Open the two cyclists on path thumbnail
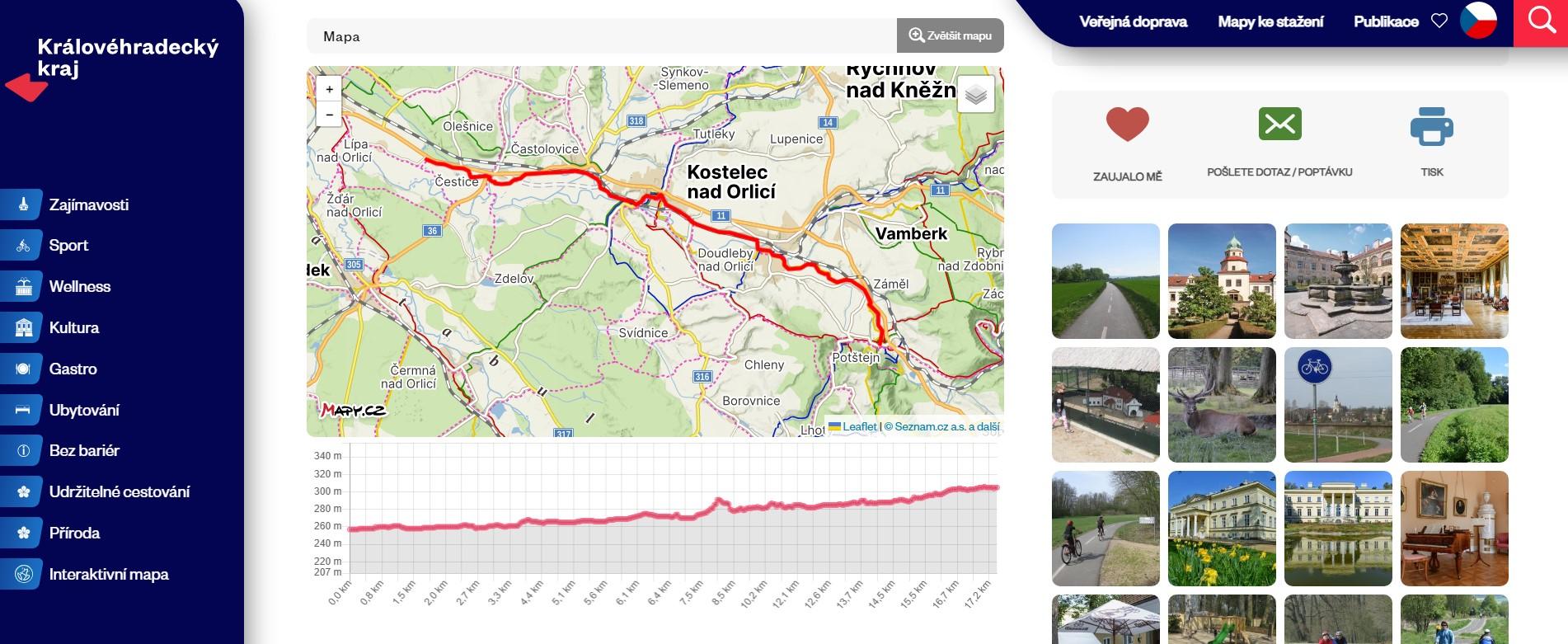The image size is (1568, 644). [1106, 529]
